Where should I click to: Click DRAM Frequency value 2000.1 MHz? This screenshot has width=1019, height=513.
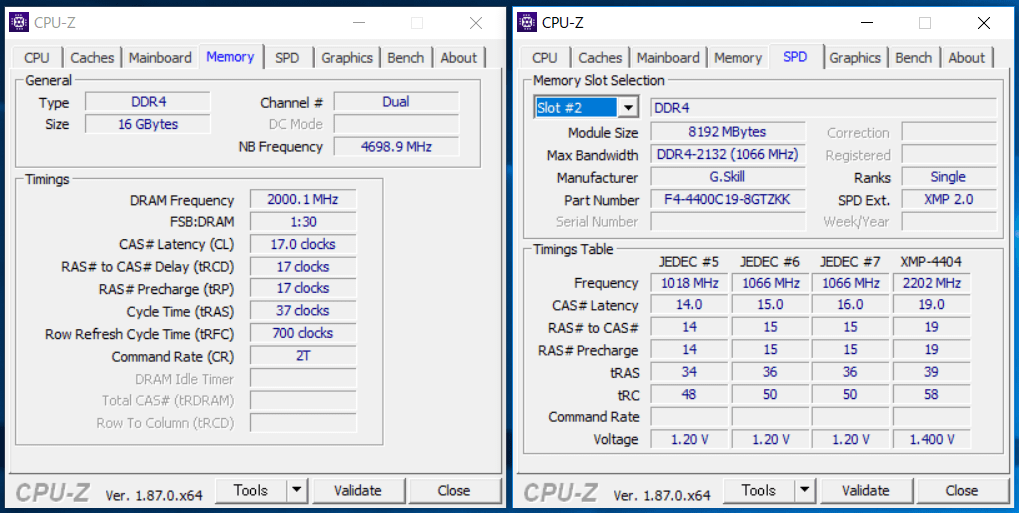pos(303,200)
